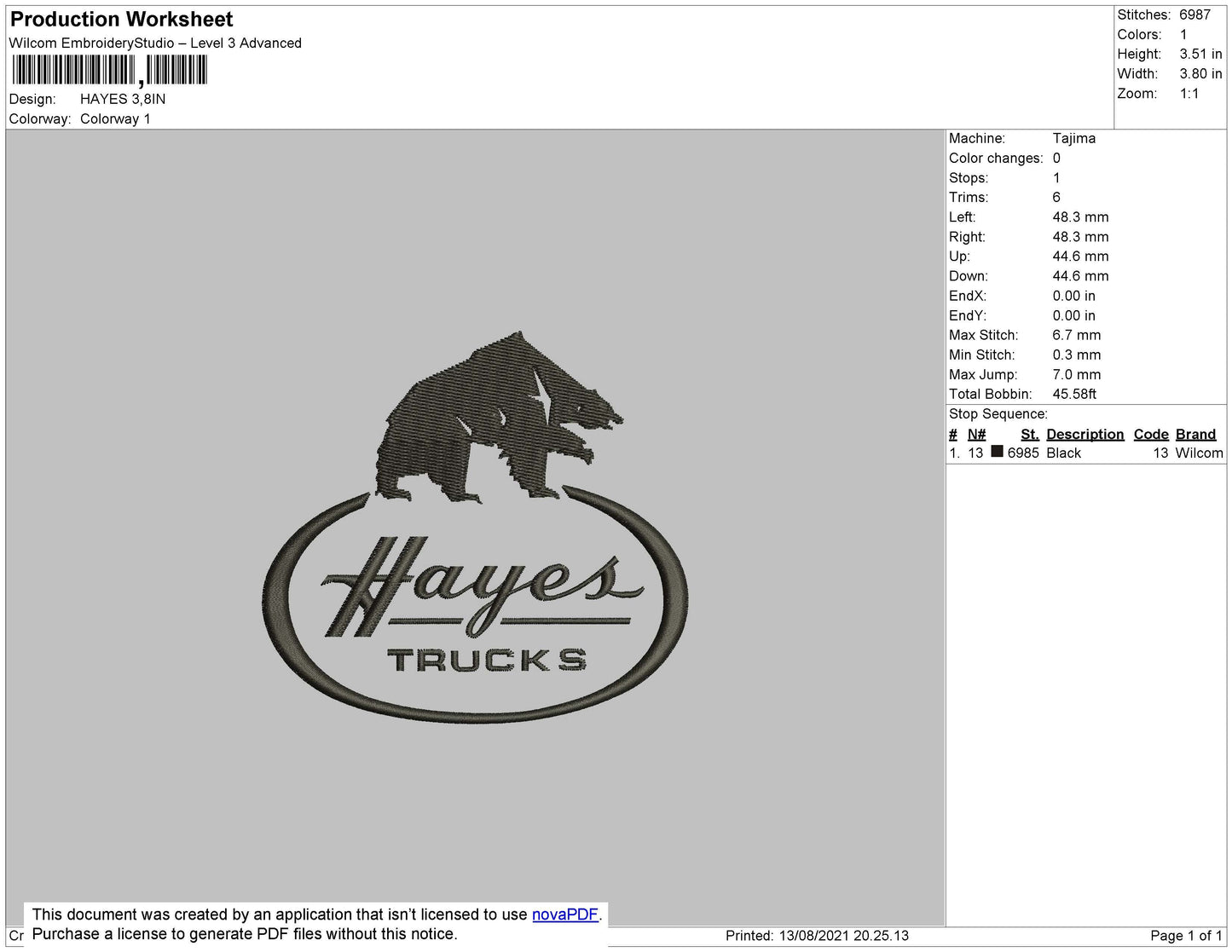Screen dimensions: 1232x952
Task: Click the stitch count 6985 in stop row
Action: pos(1023,453)
